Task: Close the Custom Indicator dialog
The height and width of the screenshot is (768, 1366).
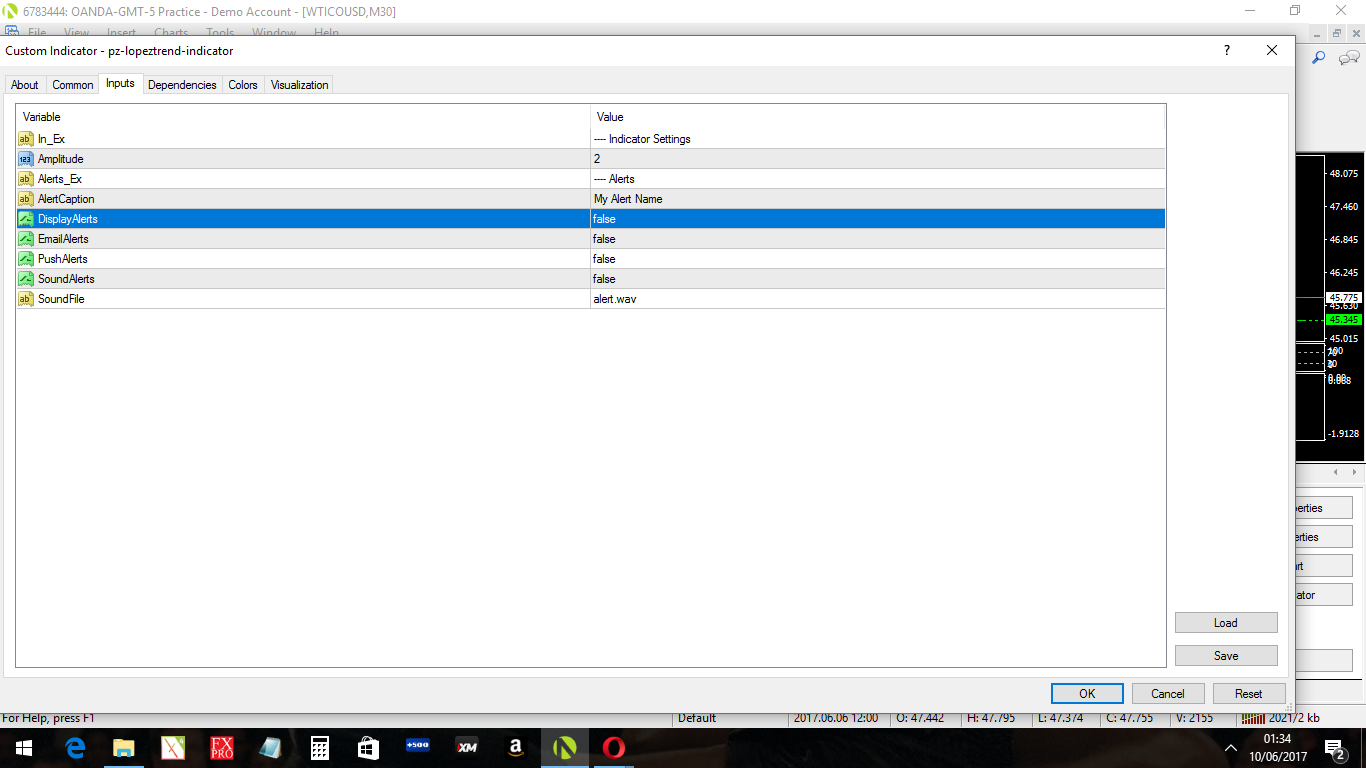Action: (x=1272, y=50)
